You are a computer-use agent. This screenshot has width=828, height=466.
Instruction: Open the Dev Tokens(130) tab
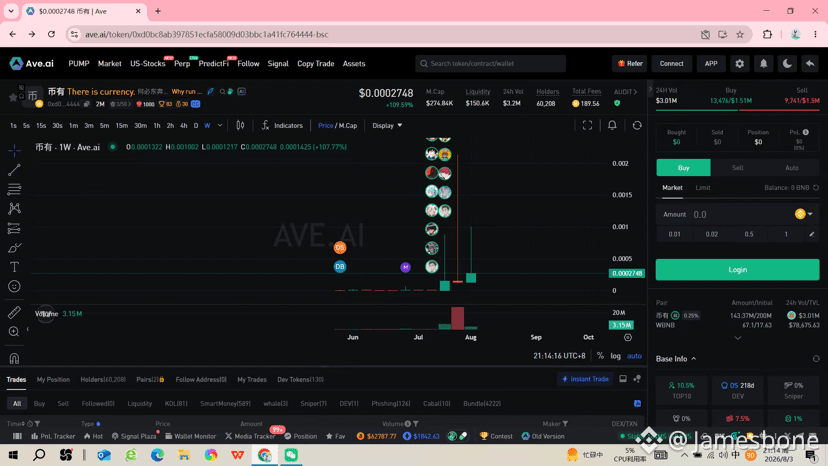300,379
